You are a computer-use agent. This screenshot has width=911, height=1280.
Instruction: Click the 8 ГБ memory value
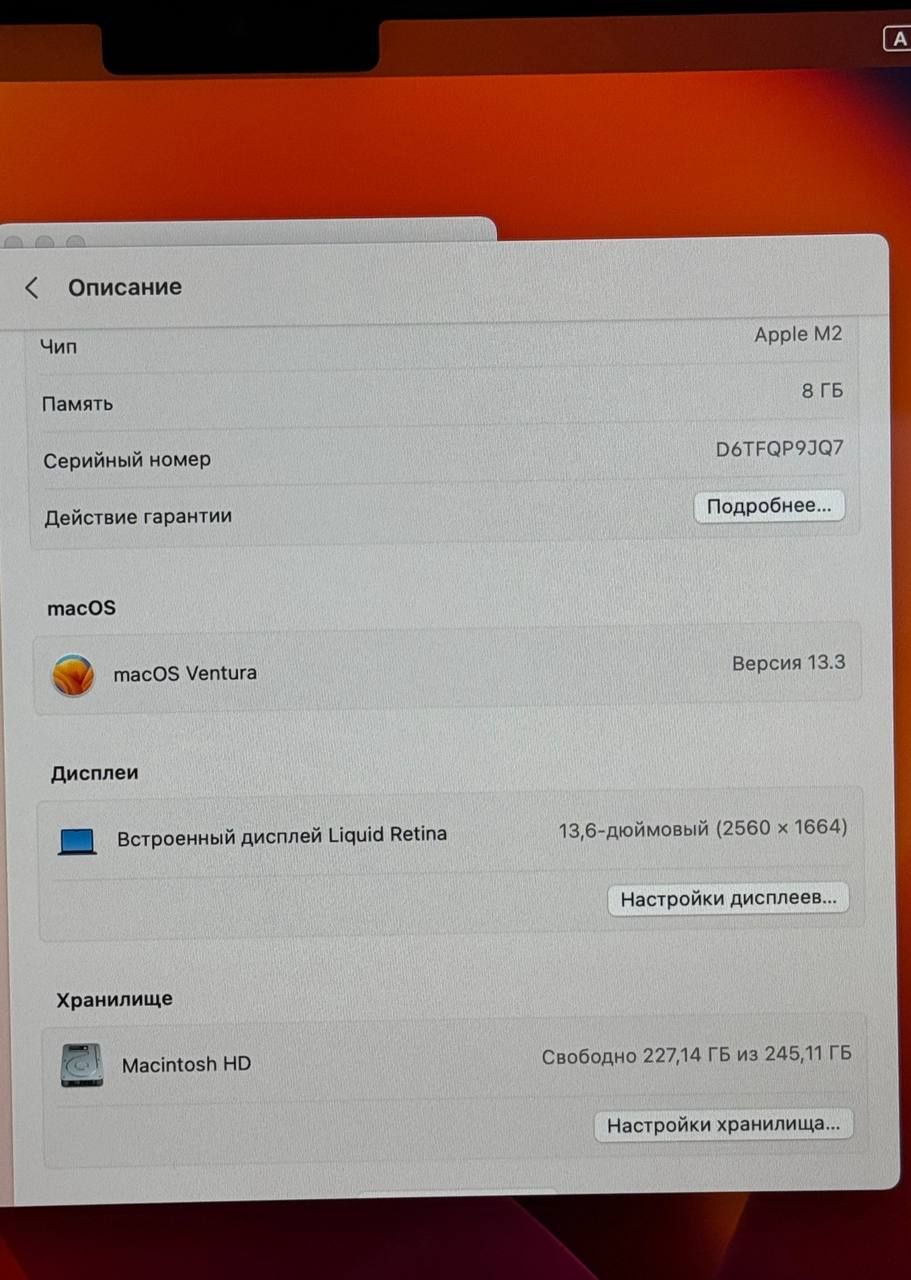point(822,391)
